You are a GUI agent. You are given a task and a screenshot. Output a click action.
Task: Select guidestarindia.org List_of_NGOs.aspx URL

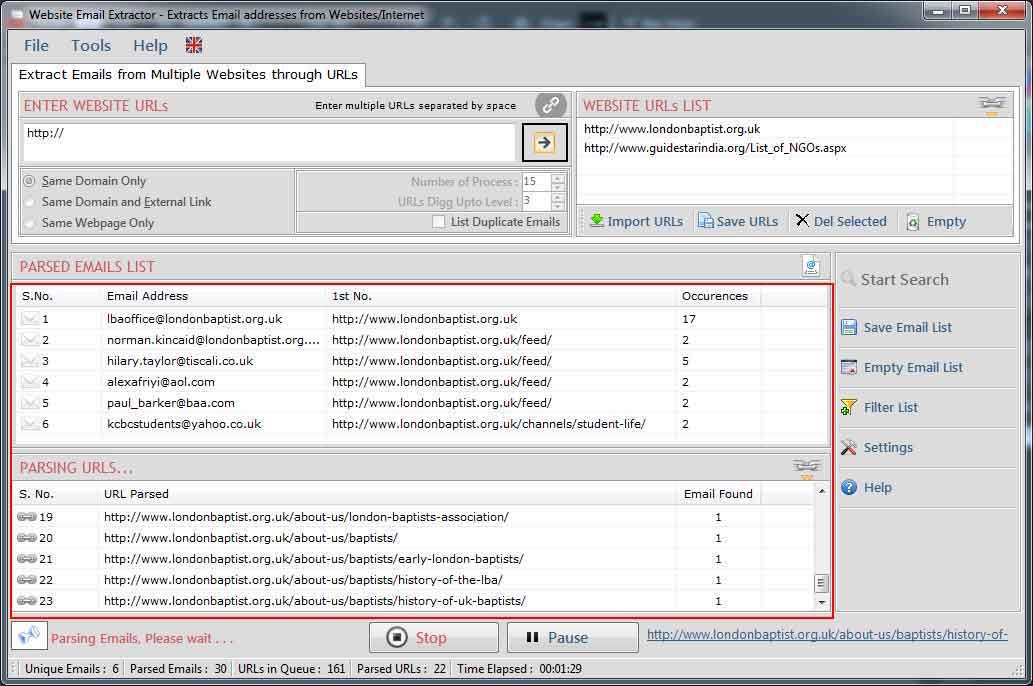coord(715,148)
